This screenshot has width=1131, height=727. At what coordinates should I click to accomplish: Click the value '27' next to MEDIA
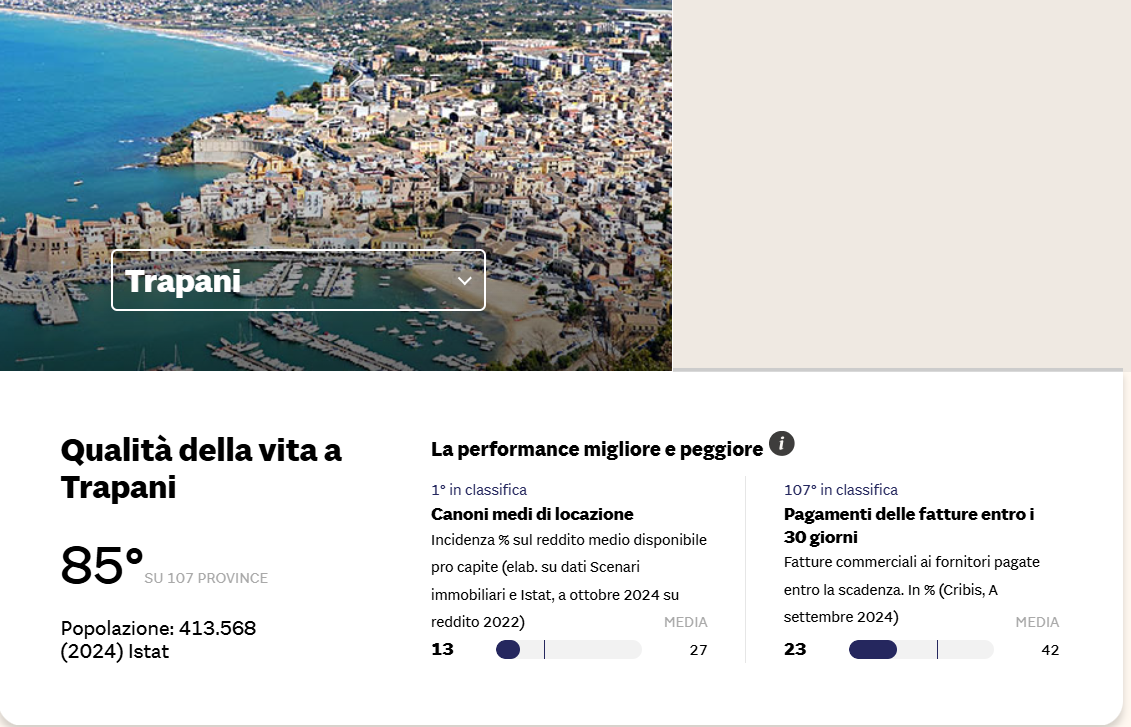click(x=699, y=649)
